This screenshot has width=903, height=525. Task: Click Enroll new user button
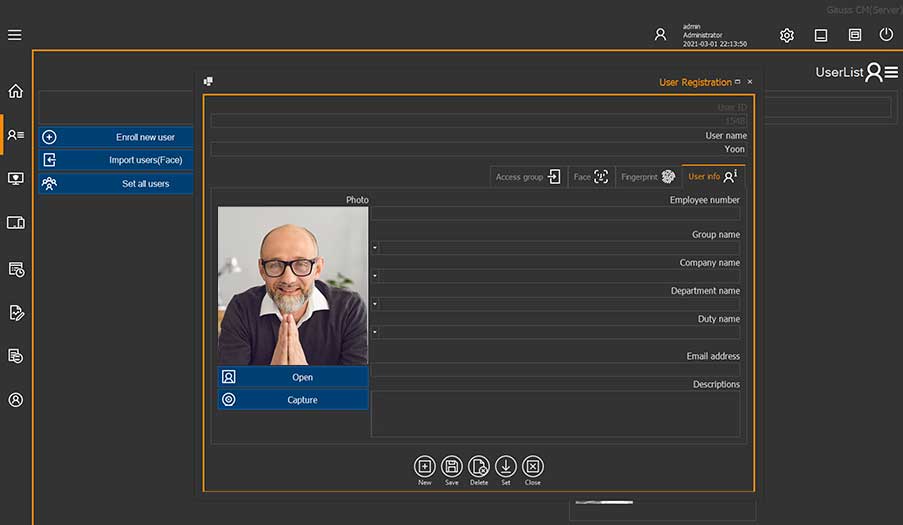point(116,137)
